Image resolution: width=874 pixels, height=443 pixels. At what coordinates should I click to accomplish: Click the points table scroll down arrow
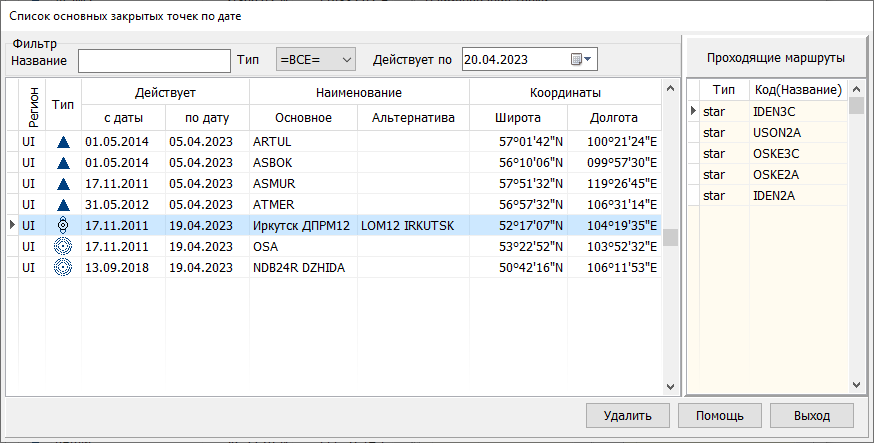[670, 385]
